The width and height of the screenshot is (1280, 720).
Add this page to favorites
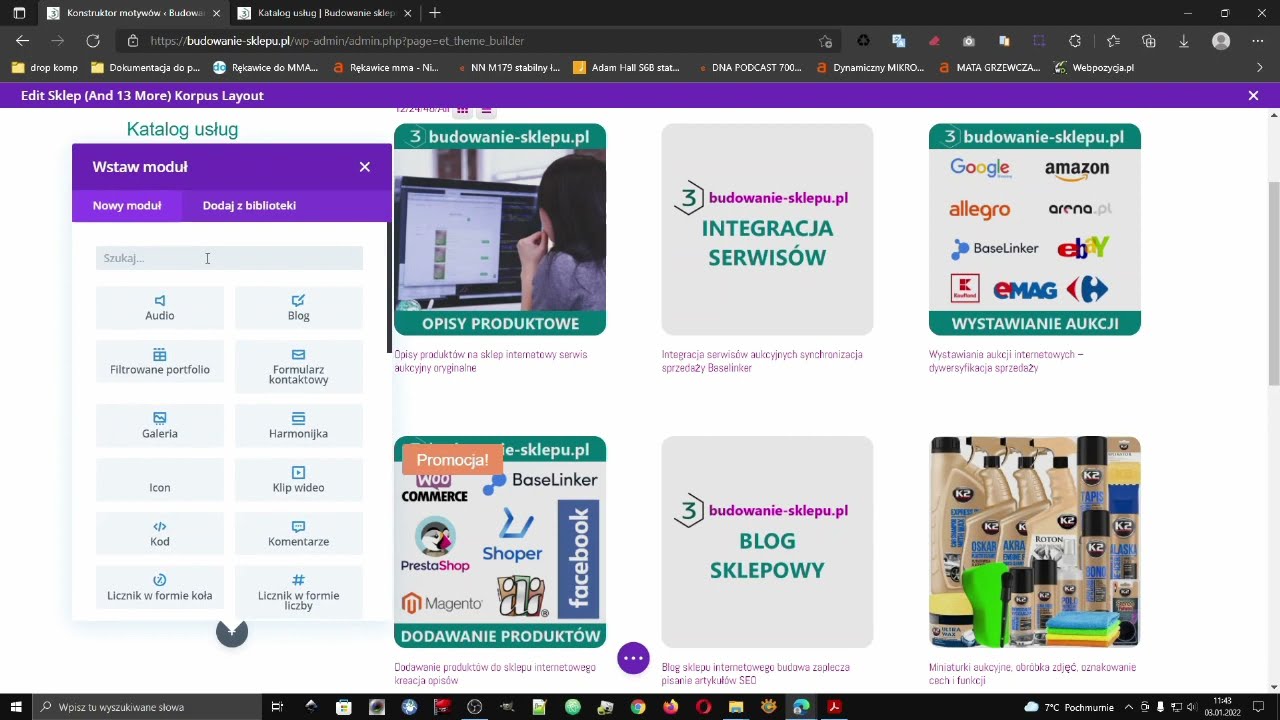pyautogui.click(x=825, y=41)
